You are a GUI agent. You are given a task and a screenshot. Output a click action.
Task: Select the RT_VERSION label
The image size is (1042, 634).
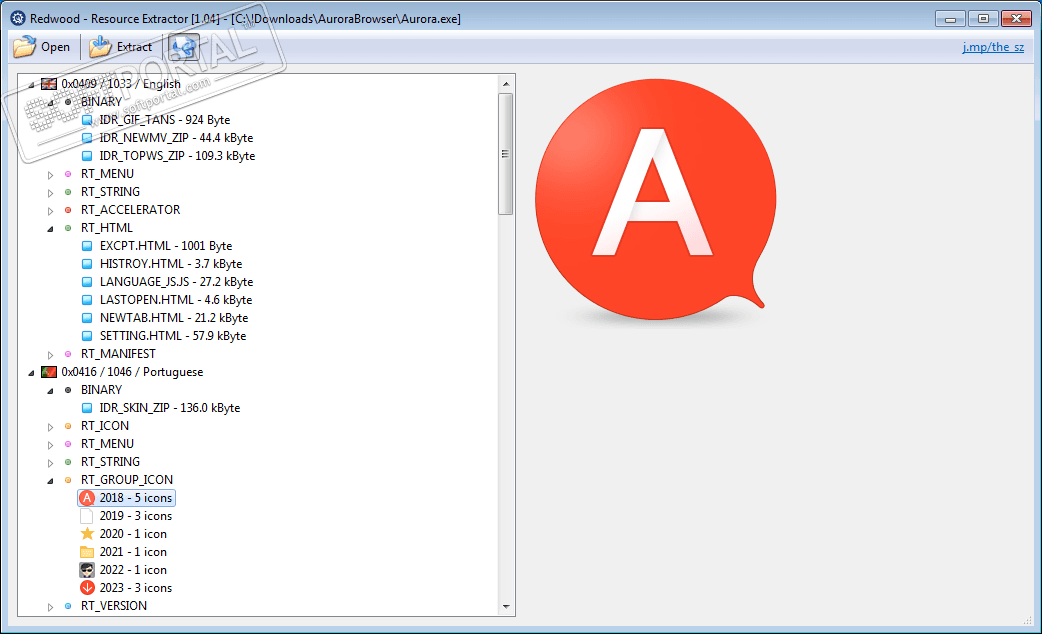pos(114,605)
